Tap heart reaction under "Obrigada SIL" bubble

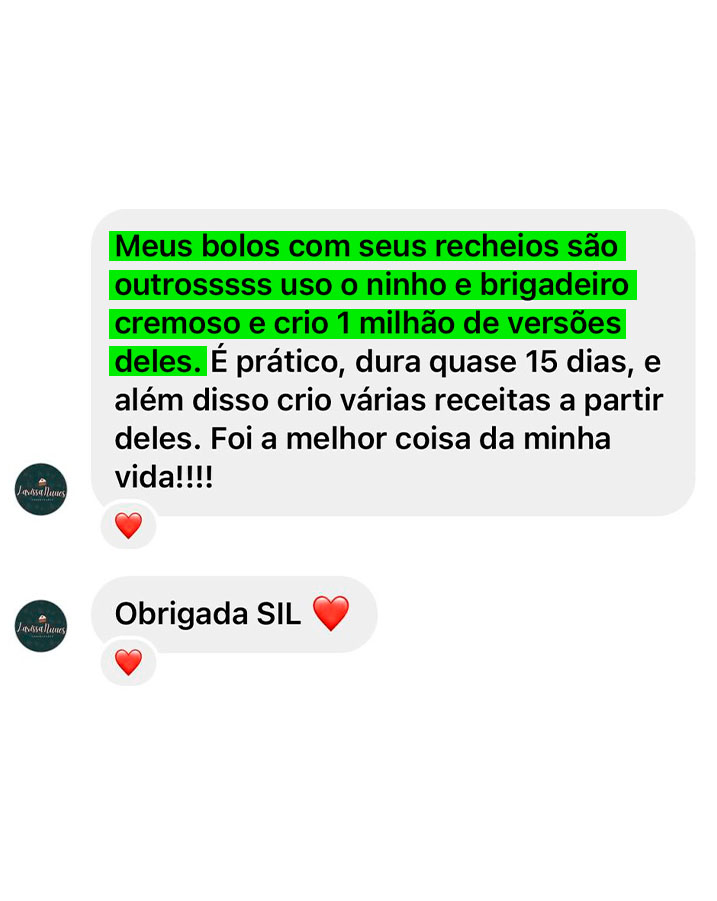(128, 662)
